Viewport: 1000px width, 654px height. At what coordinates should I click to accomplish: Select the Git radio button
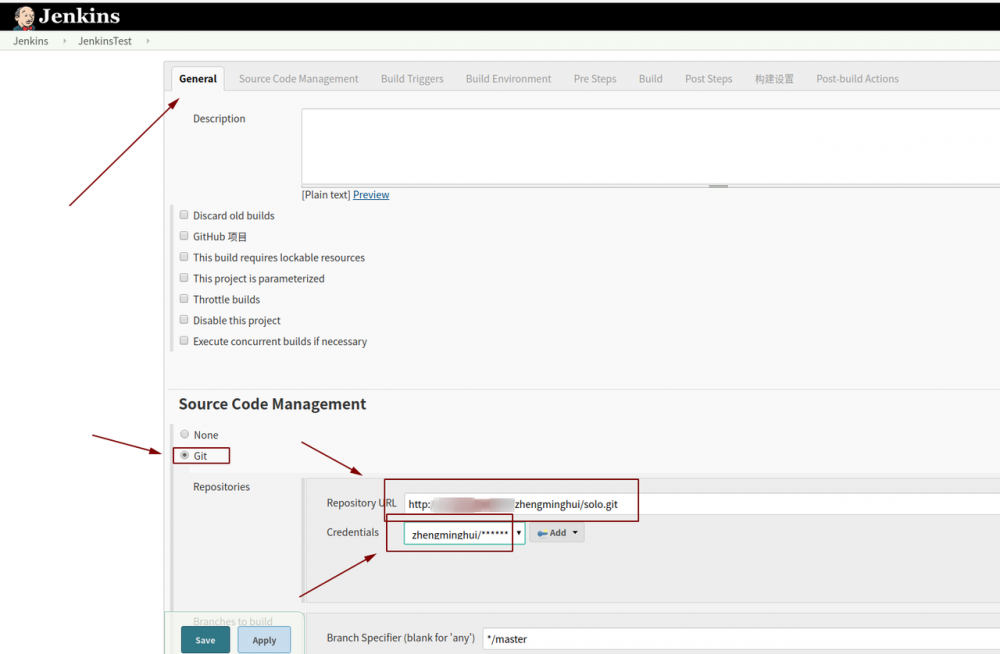tap(184, 456)
